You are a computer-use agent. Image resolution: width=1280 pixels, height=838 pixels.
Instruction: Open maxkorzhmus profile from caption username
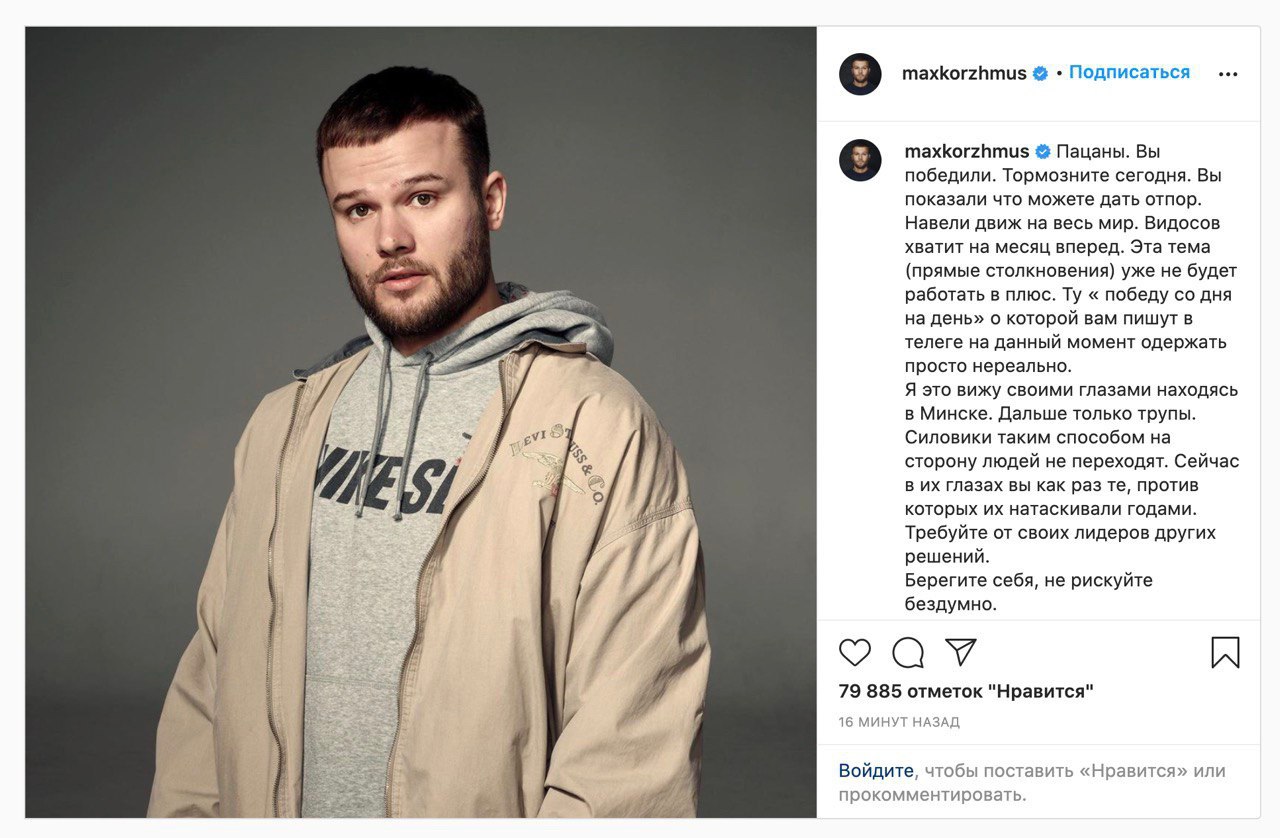click(967, 152)
